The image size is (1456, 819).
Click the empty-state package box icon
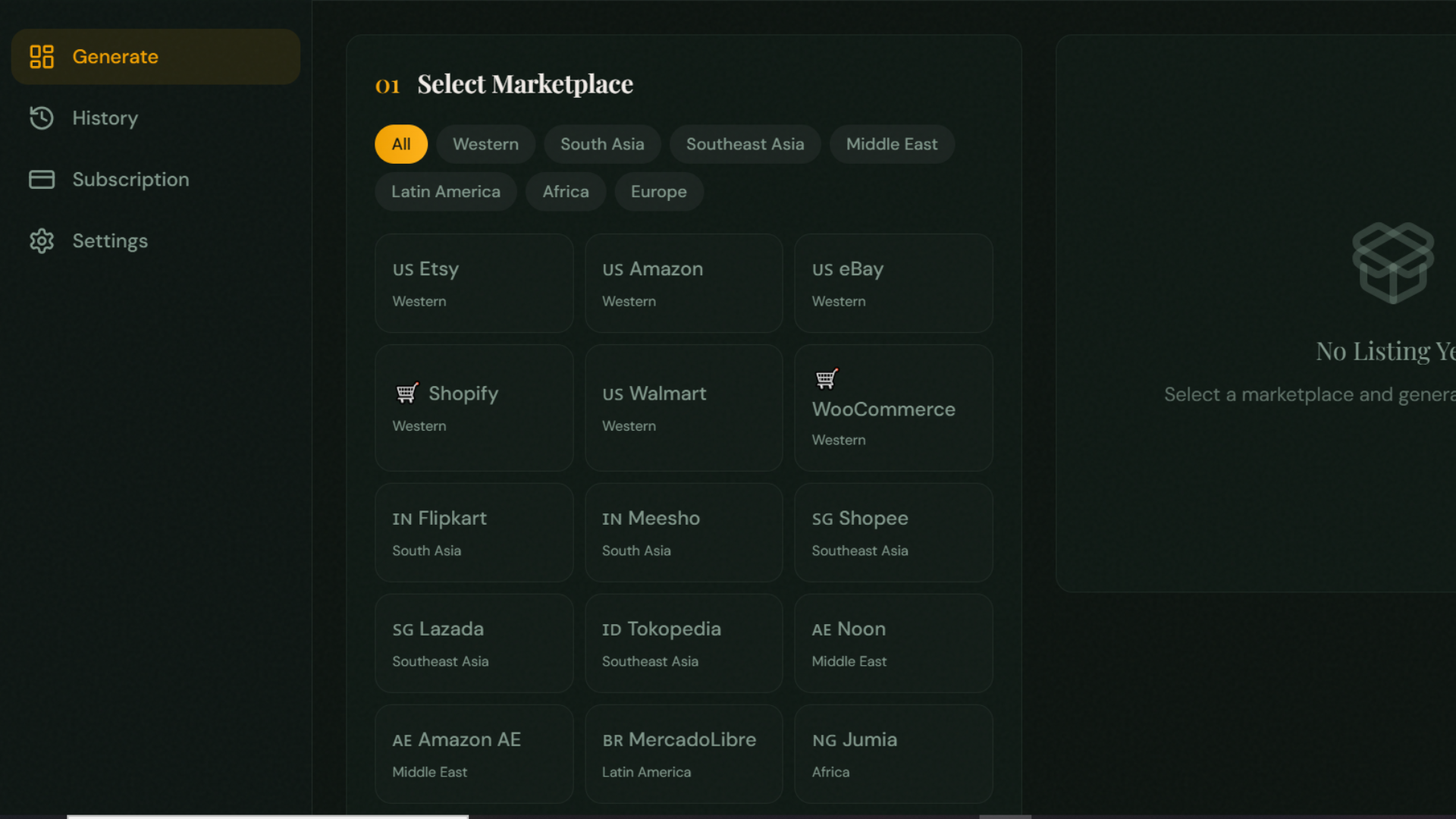click(1392, 263)
